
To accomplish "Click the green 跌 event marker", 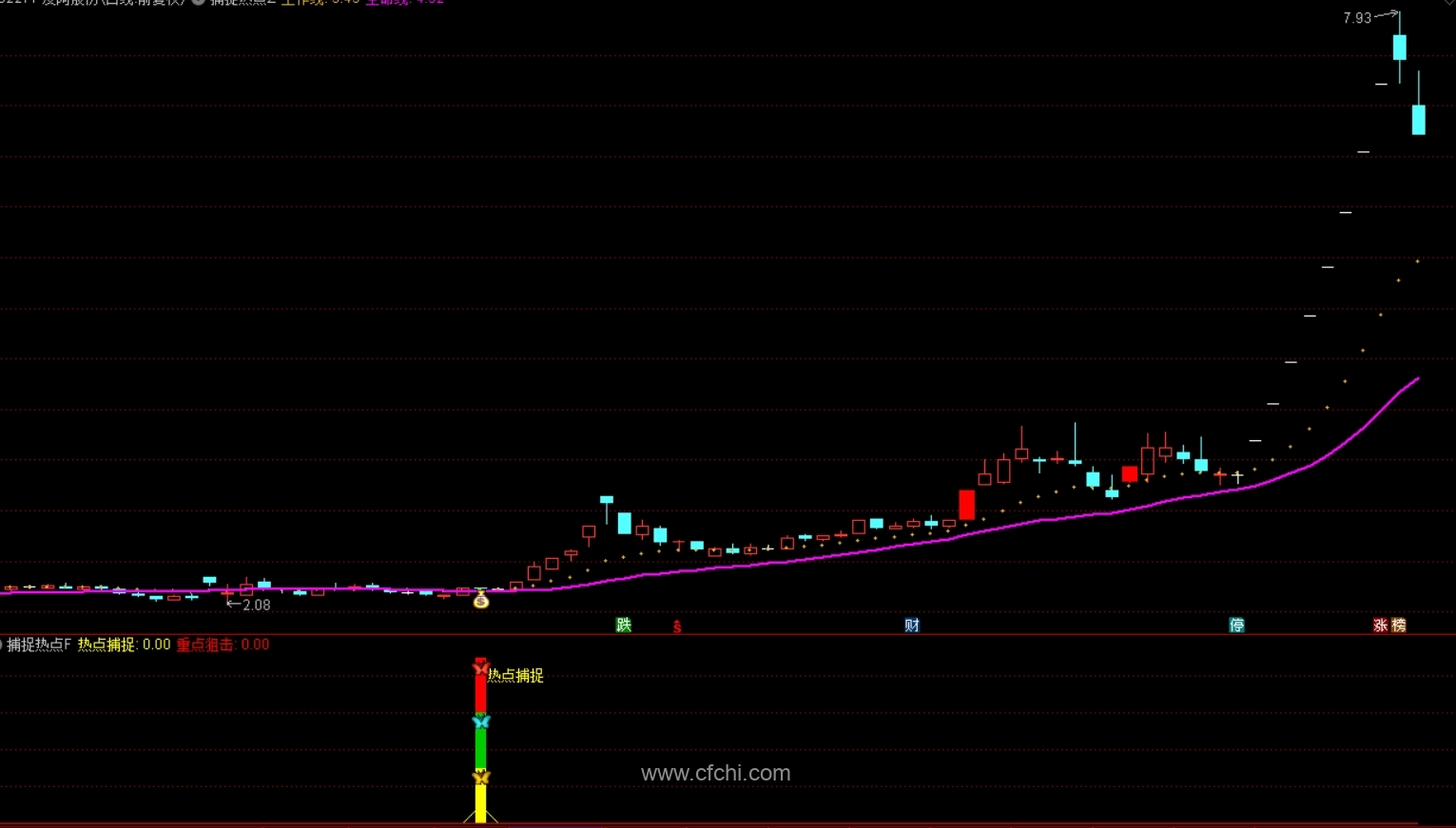I will click(624, 625).
